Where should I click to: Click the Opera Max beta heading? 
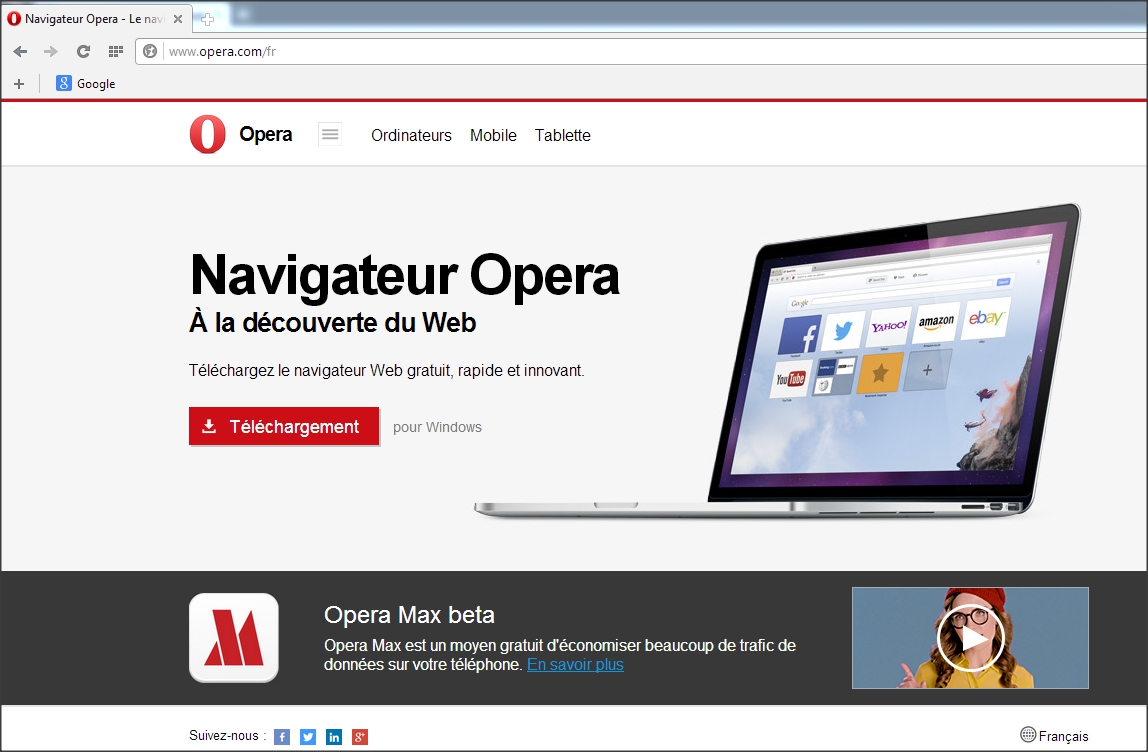[409, 614]
